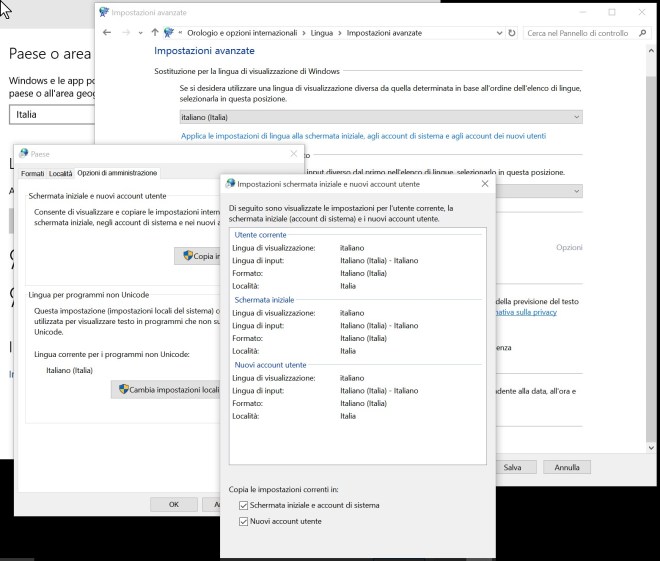Image resolution: width=660 pixels, height=561 pixels.
Task: Click the Opzioni link in advanced settings
Action: click(569, 247)
